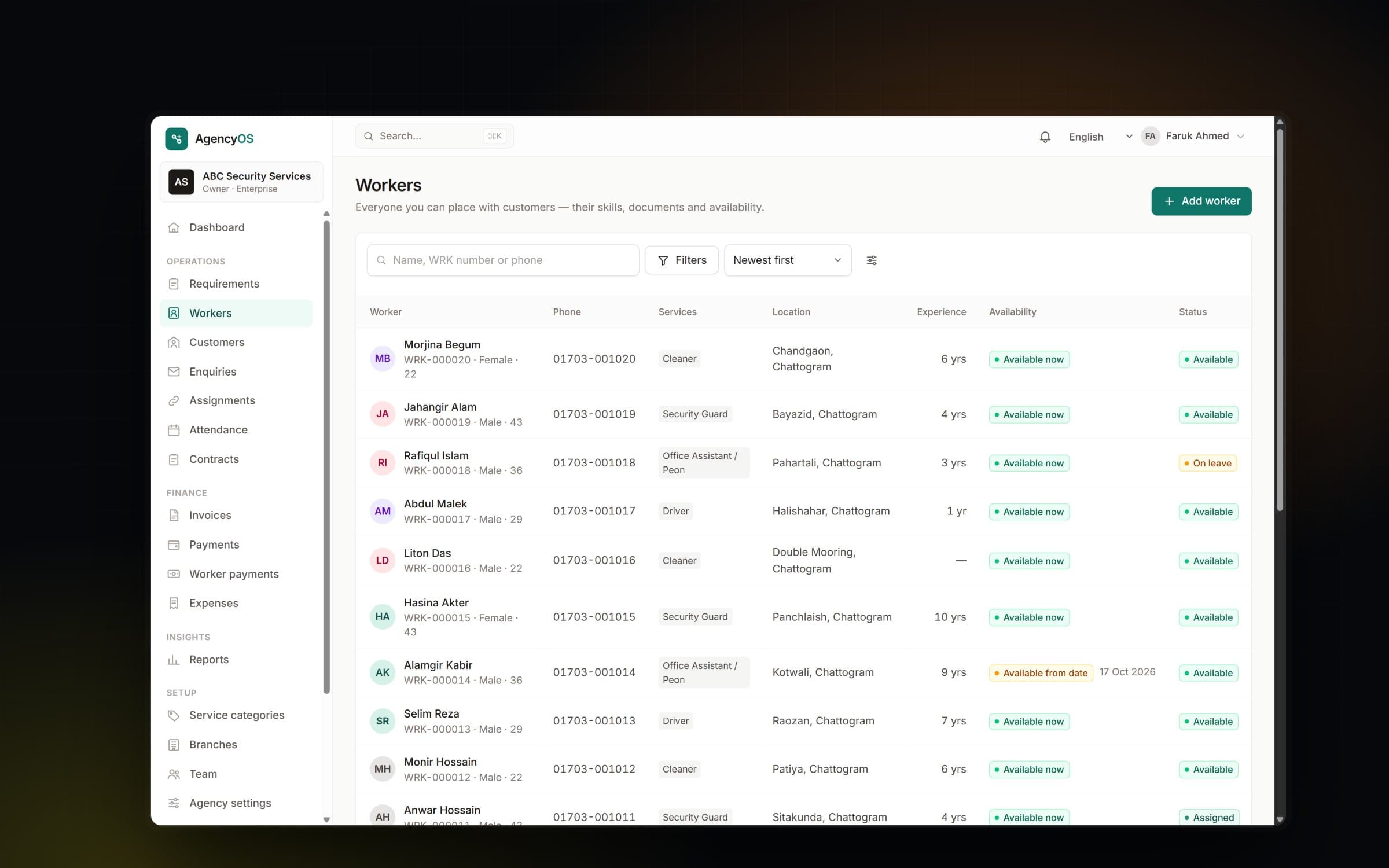Image resolution: width=1389 pixels, height=868 pixels.
Task: Click the On leave status badge
Action: pyautogui.click(x=1208, y=464)
